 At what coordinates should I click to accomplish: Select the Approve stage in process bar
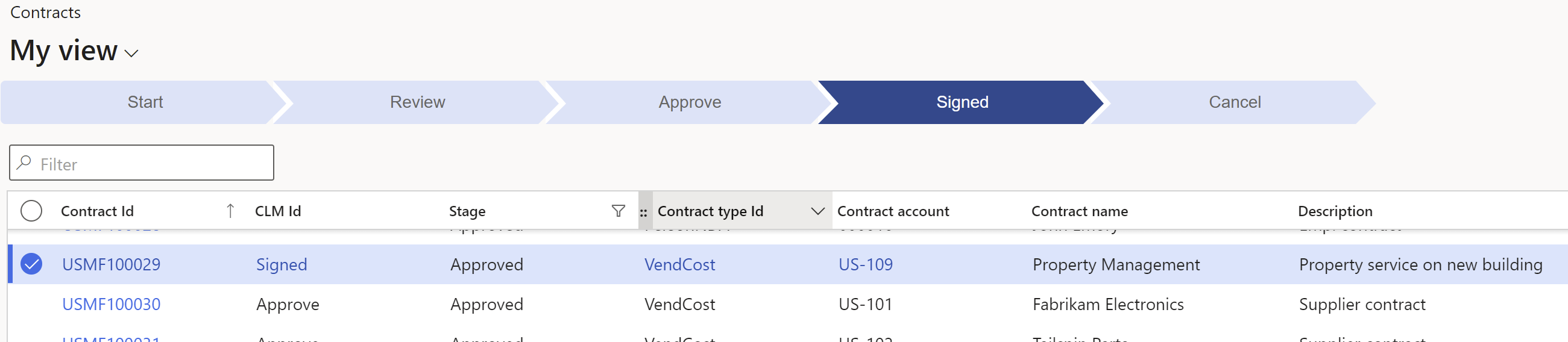coord(689,102)
